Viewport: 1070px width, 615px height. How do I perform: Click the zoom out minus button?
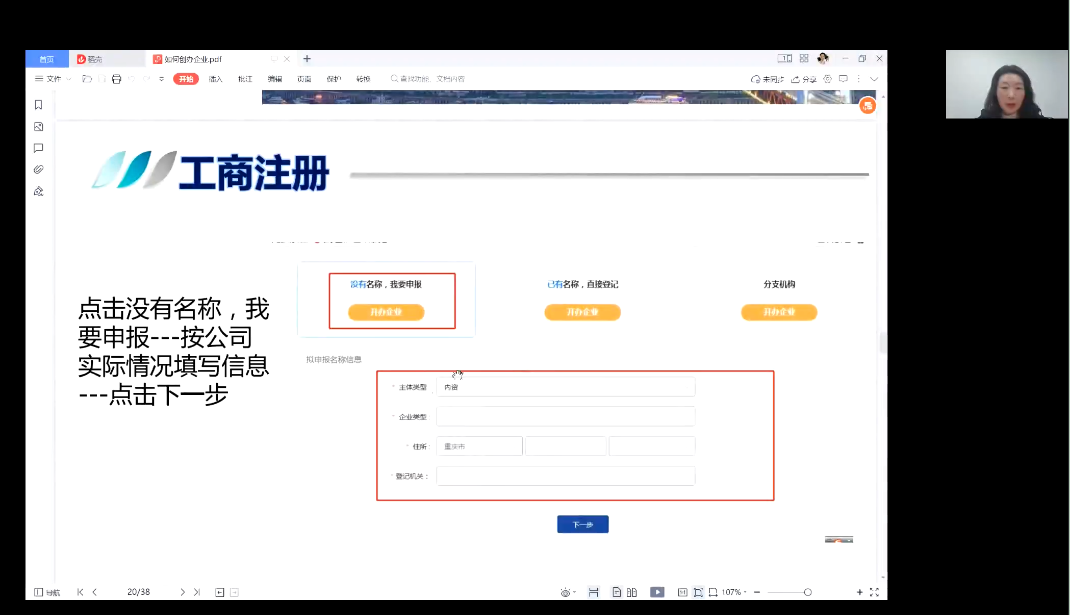point(757,592)
